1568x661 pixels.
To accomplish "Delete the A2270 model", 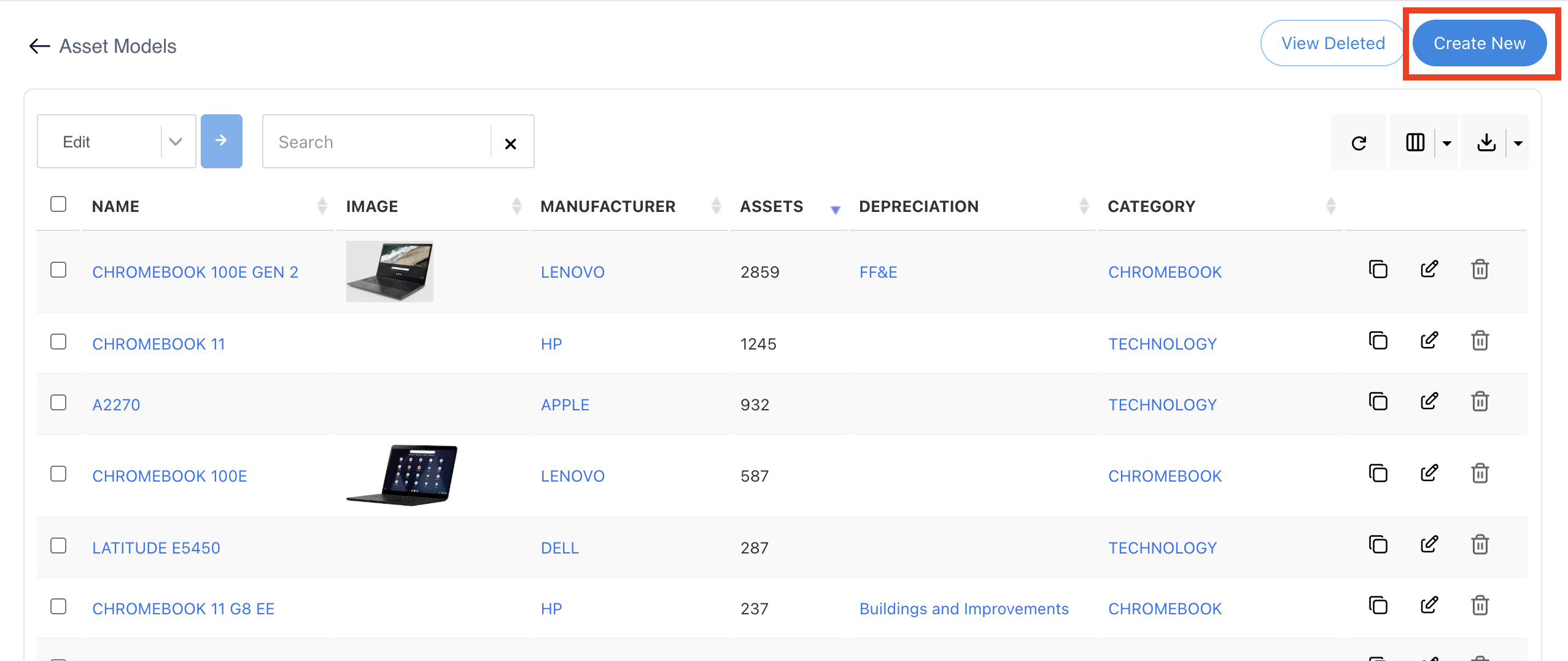I will (1480, 402).
